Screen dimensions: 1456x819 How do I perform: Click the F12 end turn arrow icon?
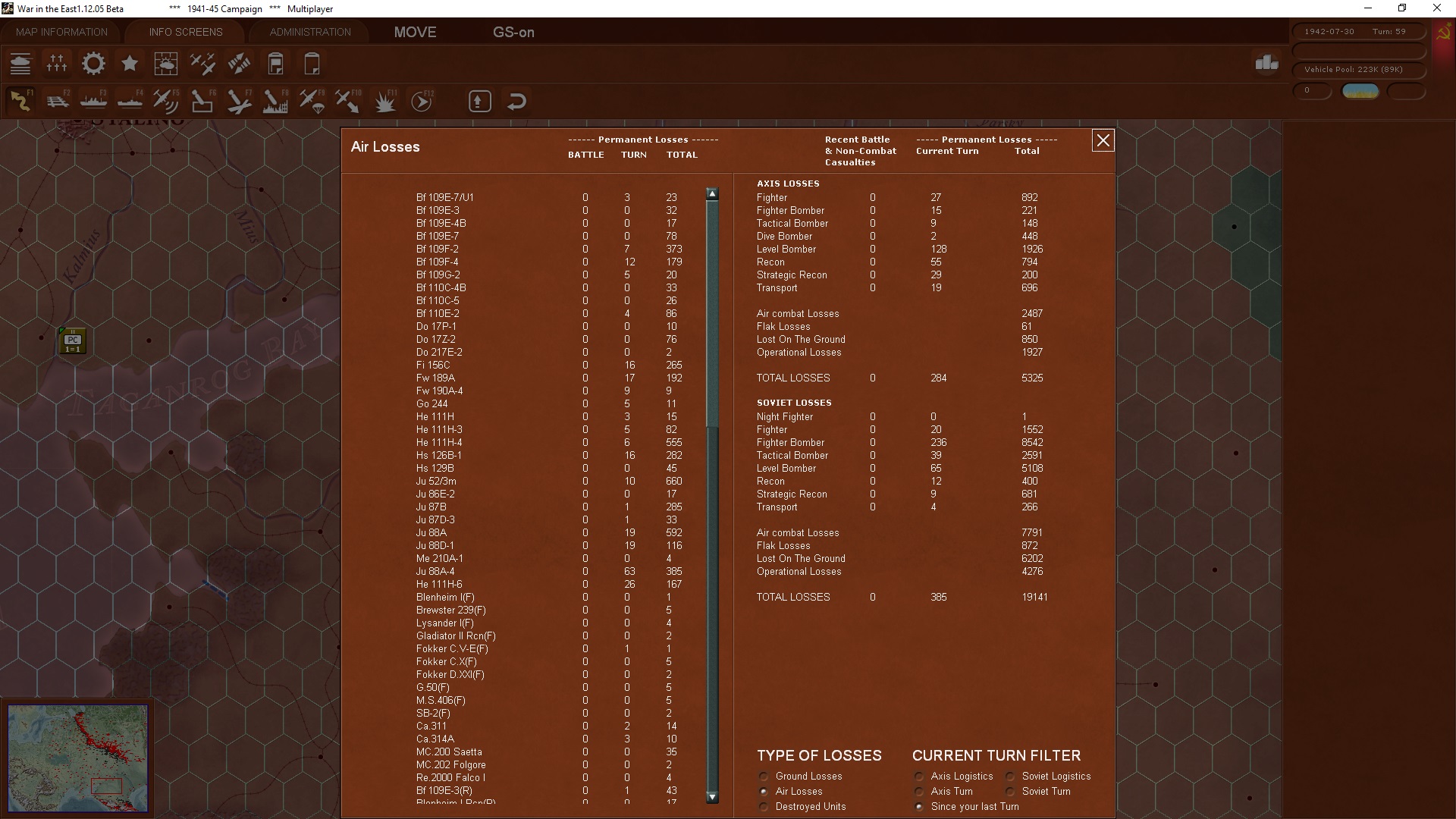pos(422,101)
